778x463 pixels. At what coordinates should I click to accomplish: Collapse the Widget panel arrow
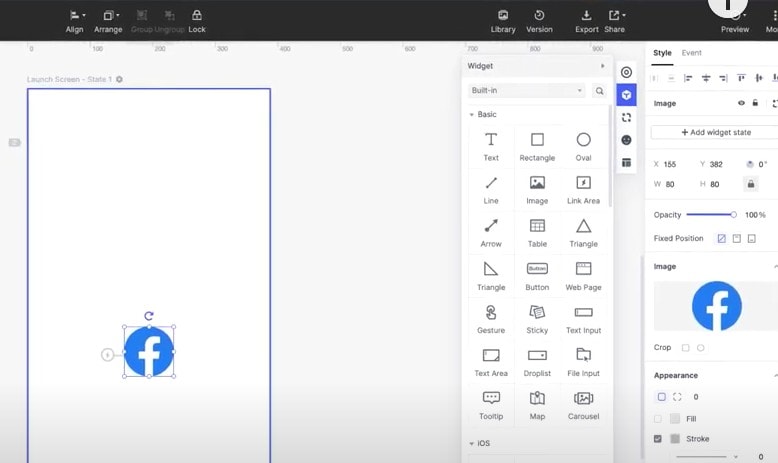[602, 66]
